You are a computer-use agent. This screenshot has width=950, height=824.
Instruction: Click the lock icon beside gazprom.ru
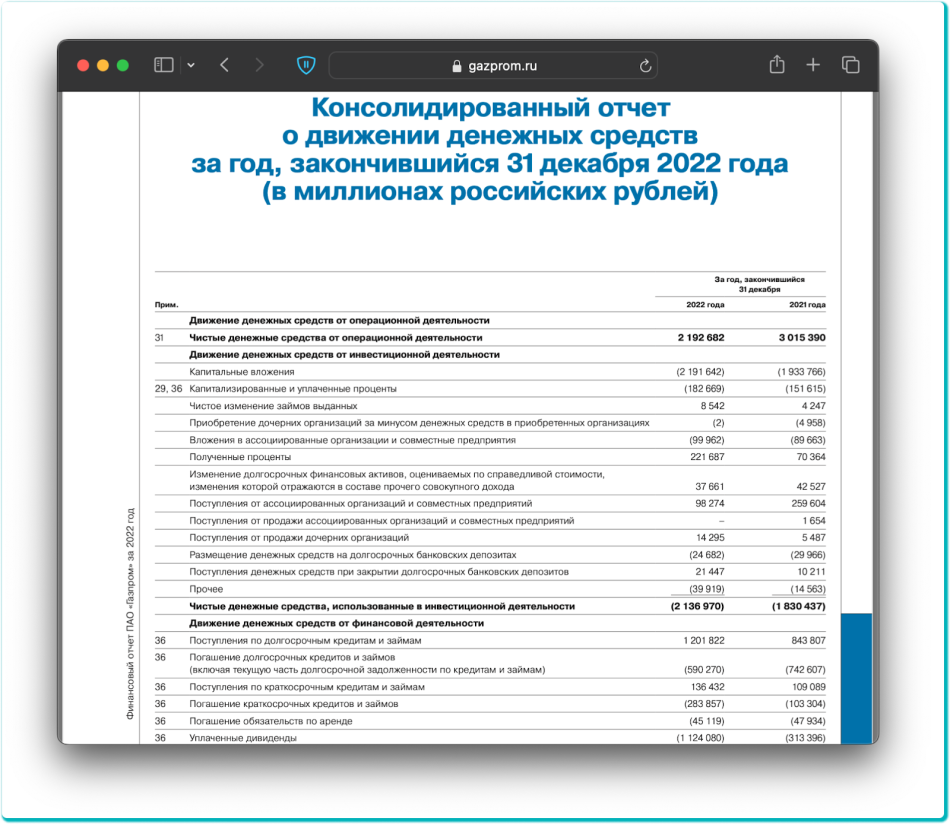[459, 66]
